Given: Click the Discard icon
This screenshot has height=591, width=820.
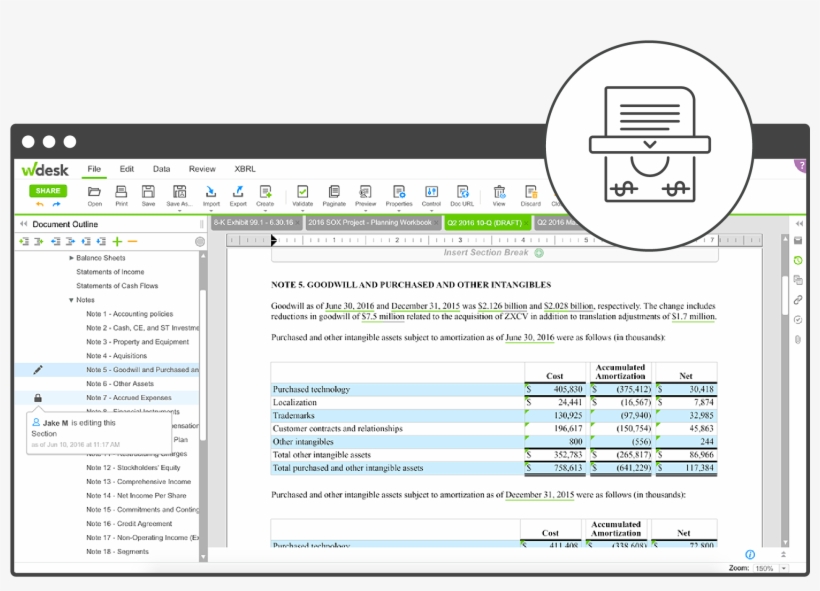Looking at the screenshot, I should coord(531,191).
